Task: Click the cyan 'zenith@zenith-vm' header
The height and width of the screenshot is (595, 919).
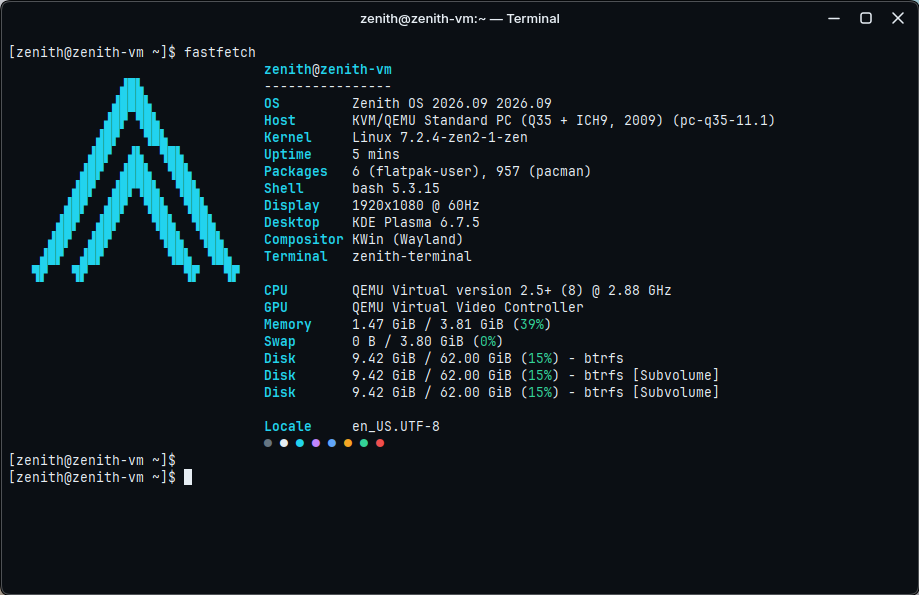Action: tap(328, 69)
